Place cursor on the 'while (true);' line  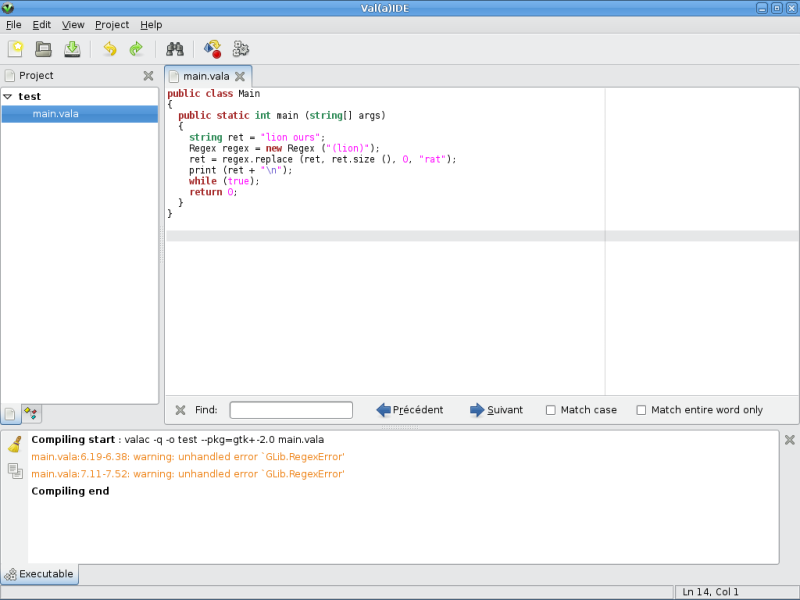pyautogui.click(x=224, y=181)
